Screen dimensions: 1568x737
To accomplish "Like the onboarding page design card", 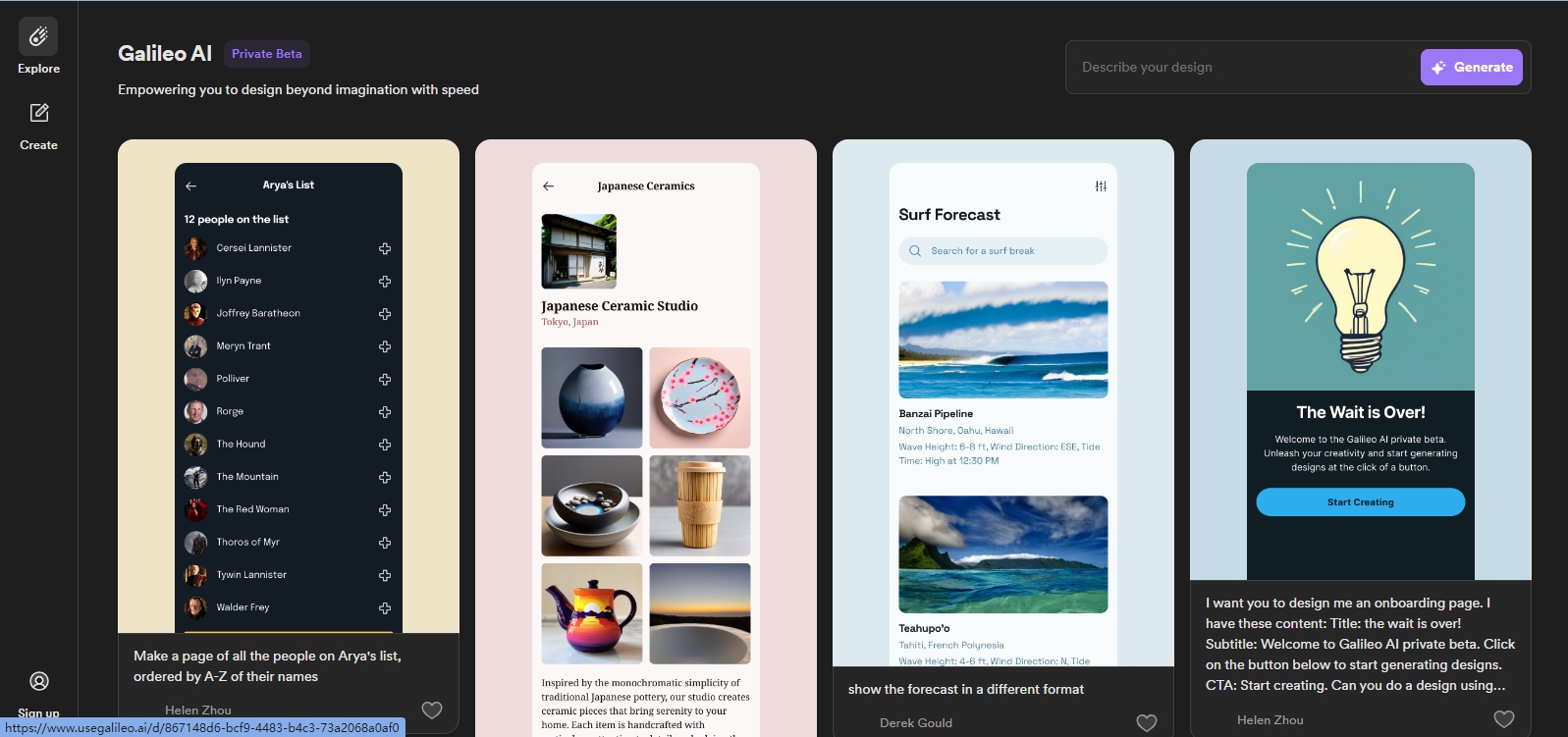I will 1504,719.
